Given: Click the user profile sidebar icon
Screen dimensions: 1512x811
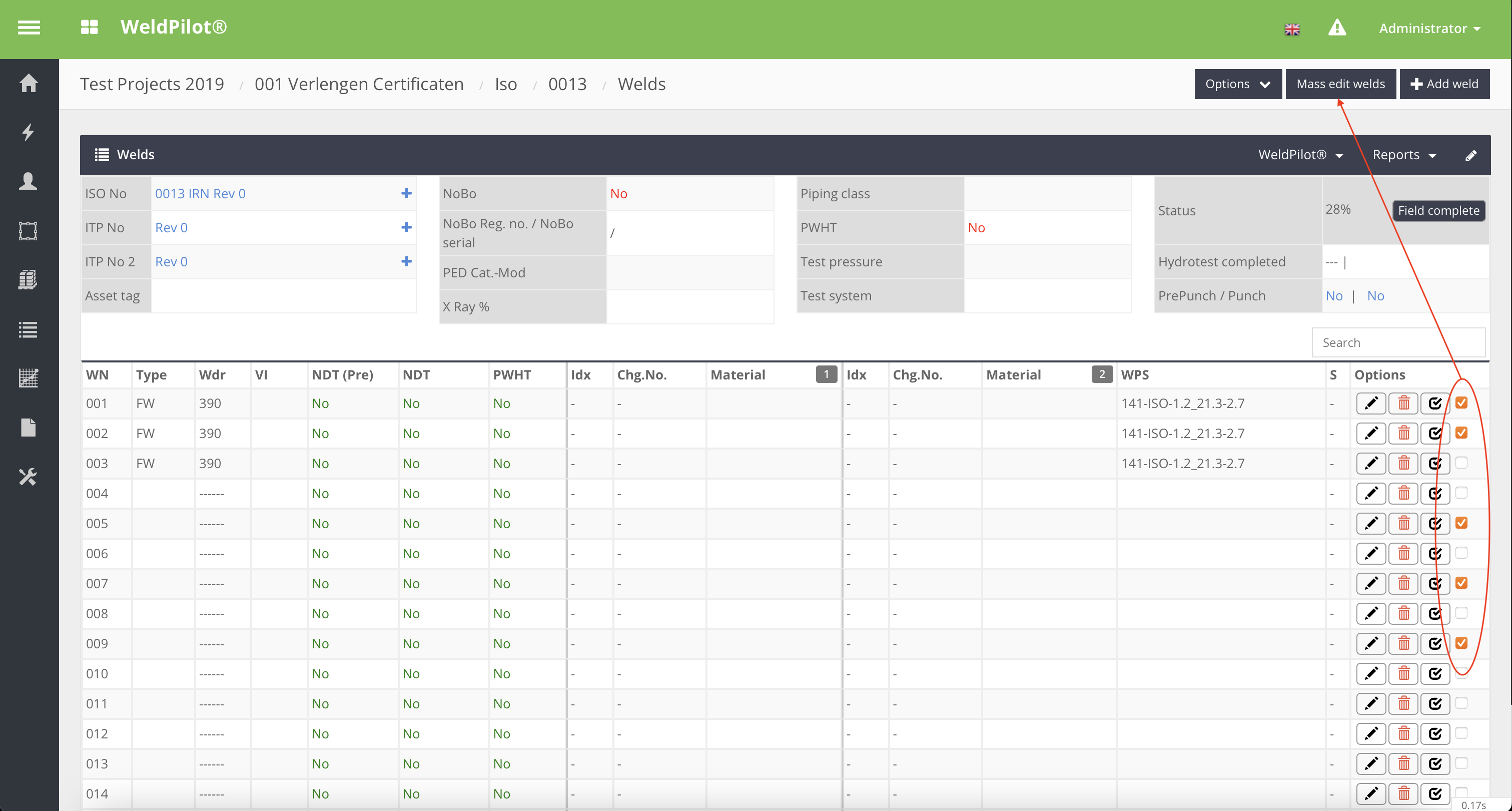Looking at the screenshot, I should click(x=28, y=181).
